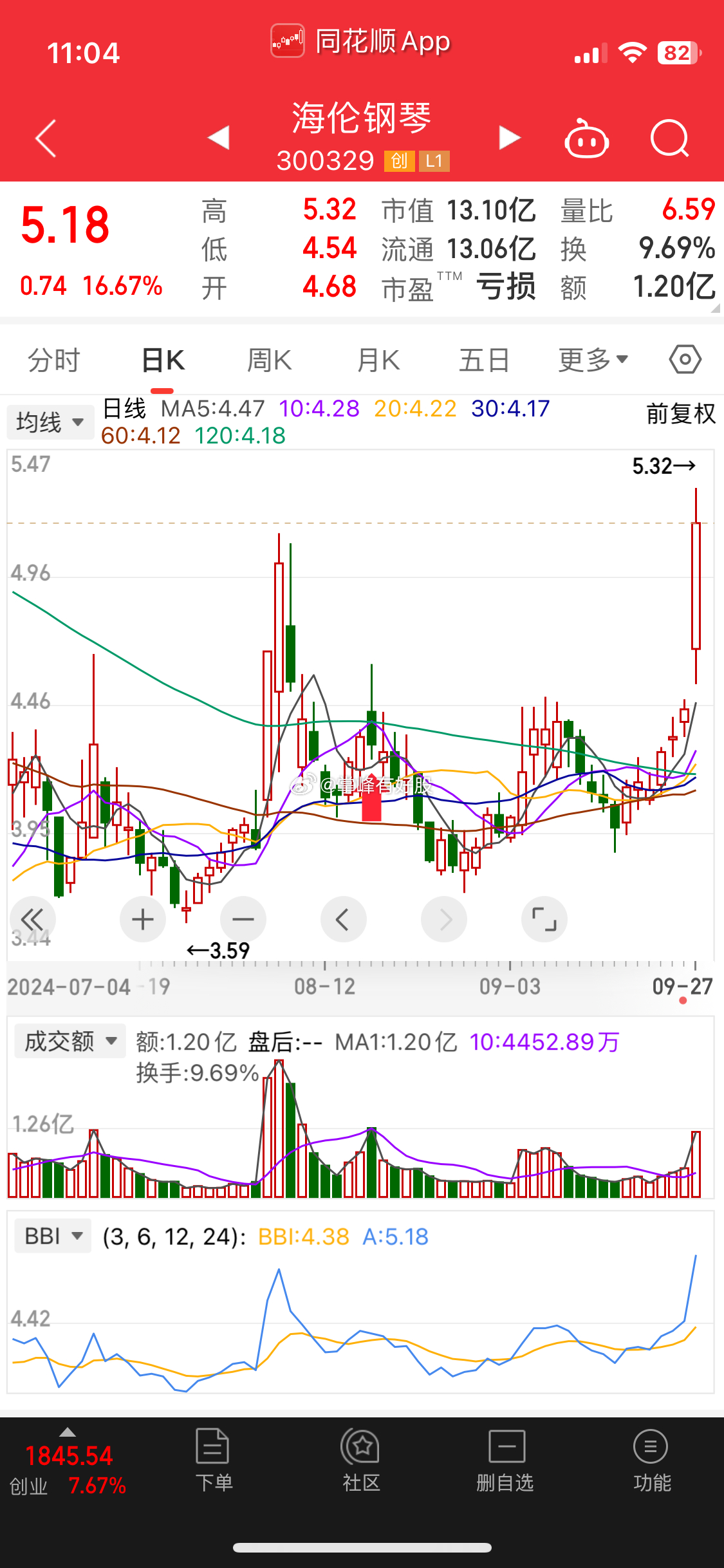Open BBI indicator dropdown
Image resolution: width=724 pixels, height=1568 pixels.
tap(53, 1236)
